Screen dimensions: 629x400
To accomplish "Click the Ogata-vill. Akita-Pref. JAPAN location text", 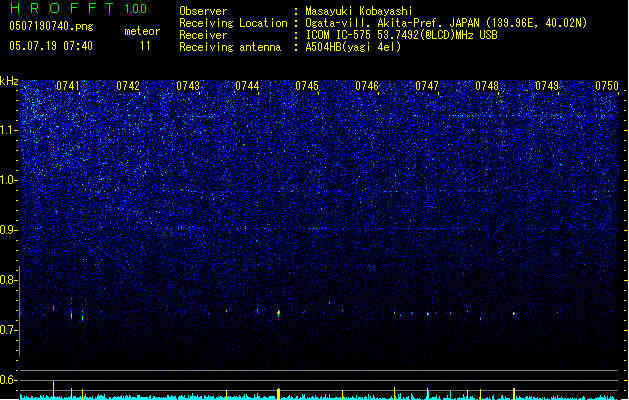I will [x=446, y=23].
